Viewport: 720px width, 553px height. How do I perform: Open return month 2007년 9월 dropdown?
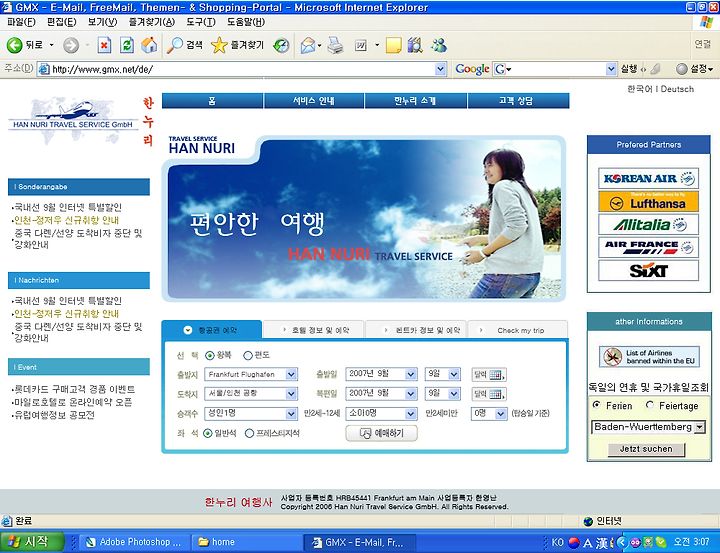[381, 394]
